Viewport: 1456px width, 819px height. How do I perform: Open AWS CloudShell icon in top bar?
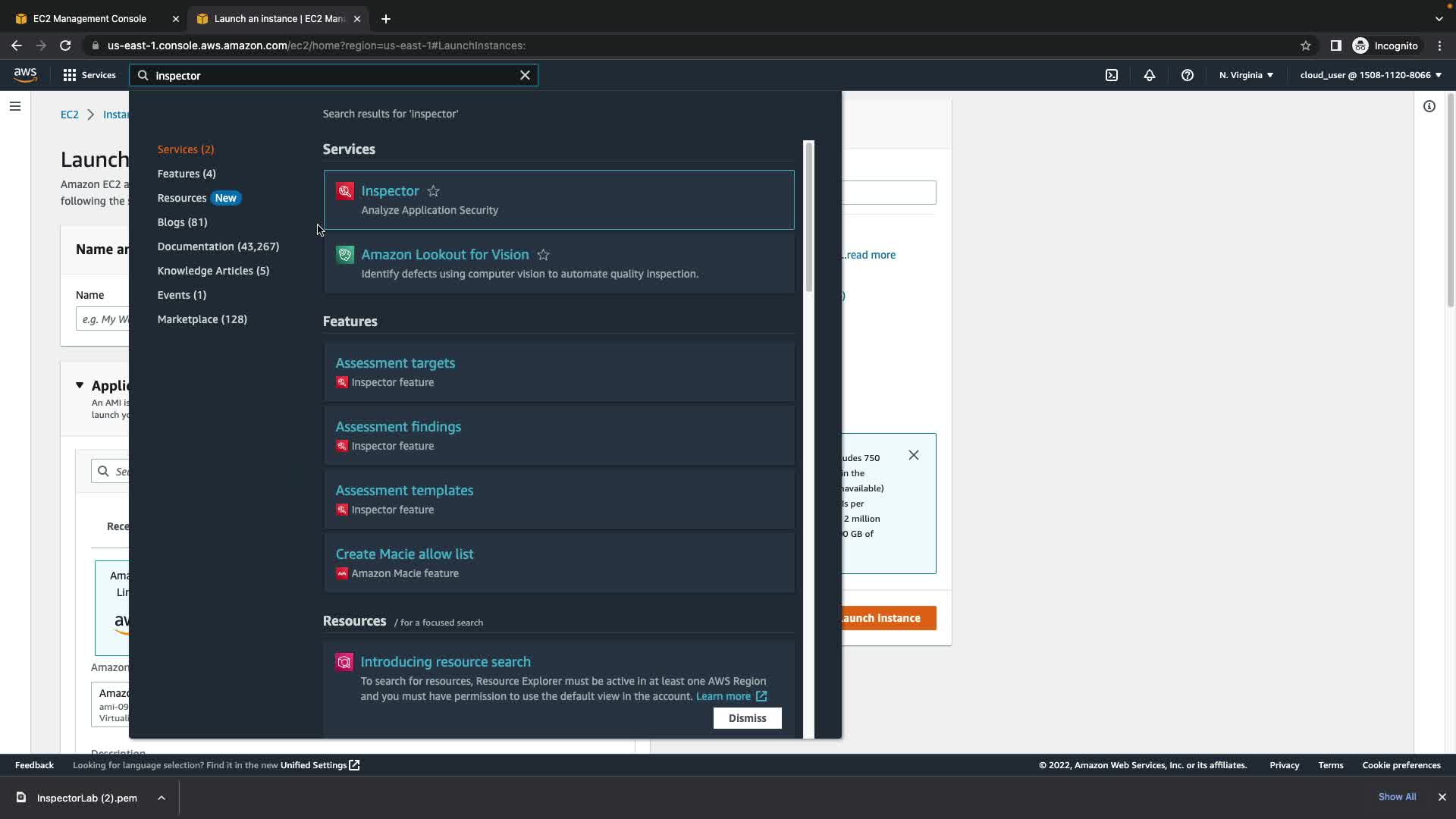1111,75
